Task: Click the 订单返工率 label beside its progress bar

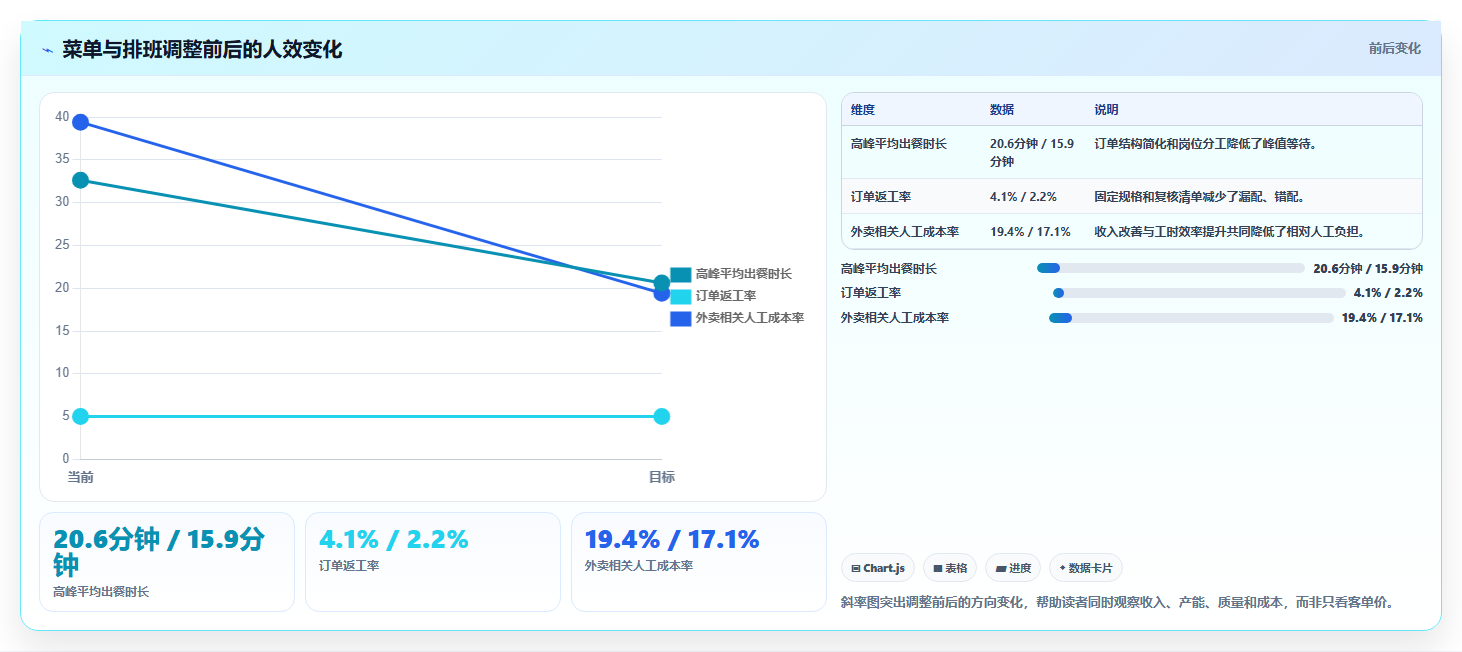Action: point(871,293)
